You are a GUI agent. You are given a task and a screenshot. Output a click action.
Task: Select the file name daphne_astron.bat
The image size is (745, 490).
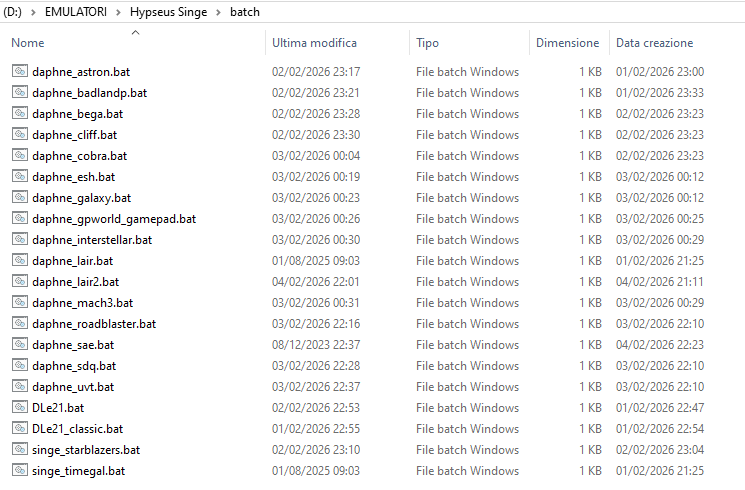click(x=81, y=72)
